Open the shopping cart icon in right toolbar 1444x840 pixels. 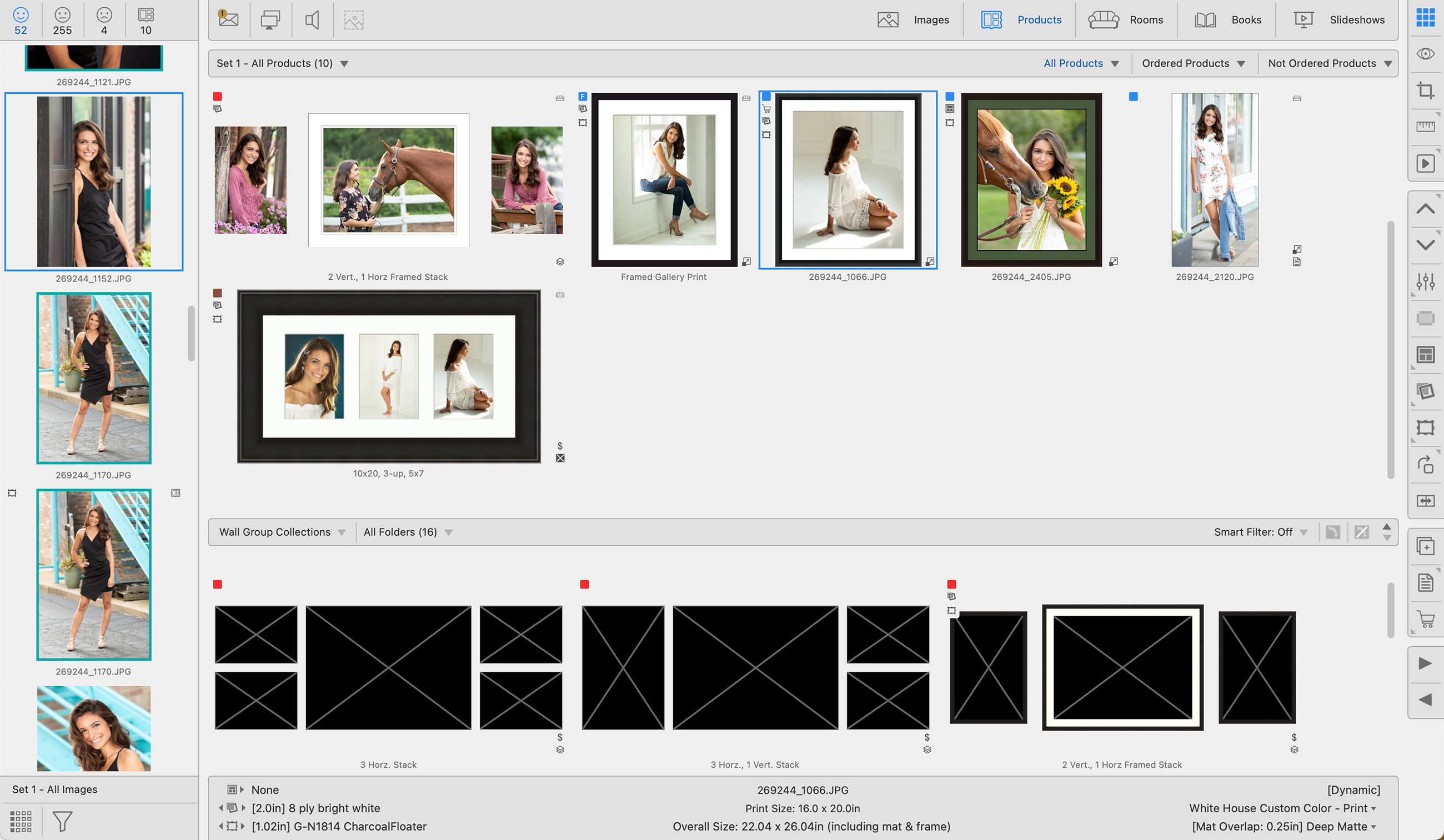(x=1425, y=619)
